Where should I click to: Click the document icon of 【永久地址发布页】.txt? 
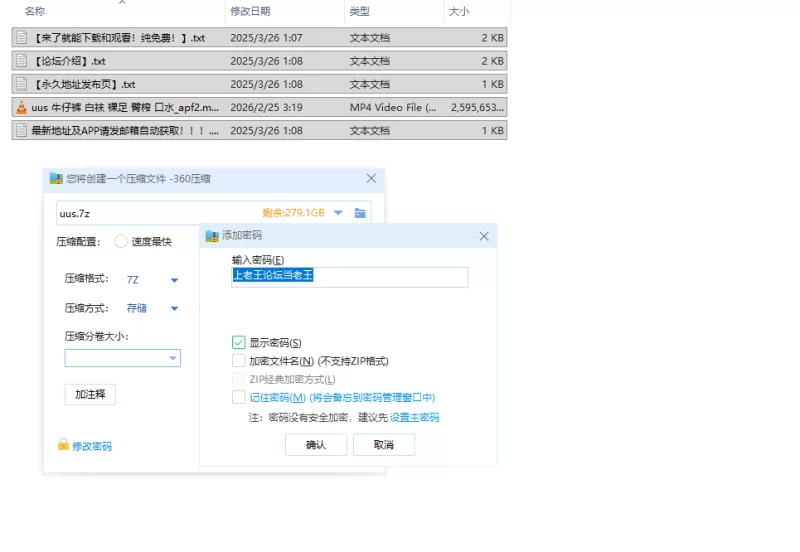tap(21, 84)
